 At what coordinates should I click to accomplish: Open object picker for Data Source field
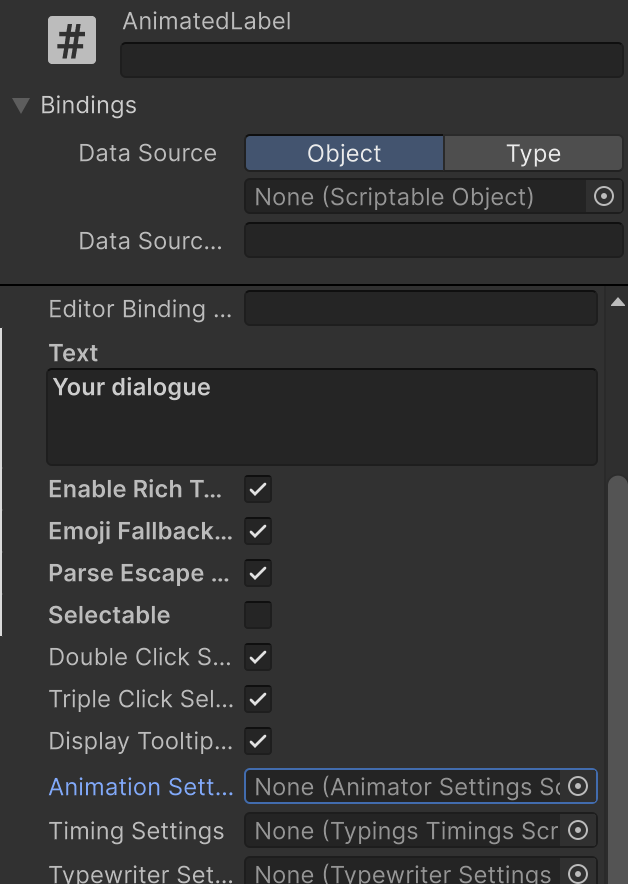(x=603, y=197)
